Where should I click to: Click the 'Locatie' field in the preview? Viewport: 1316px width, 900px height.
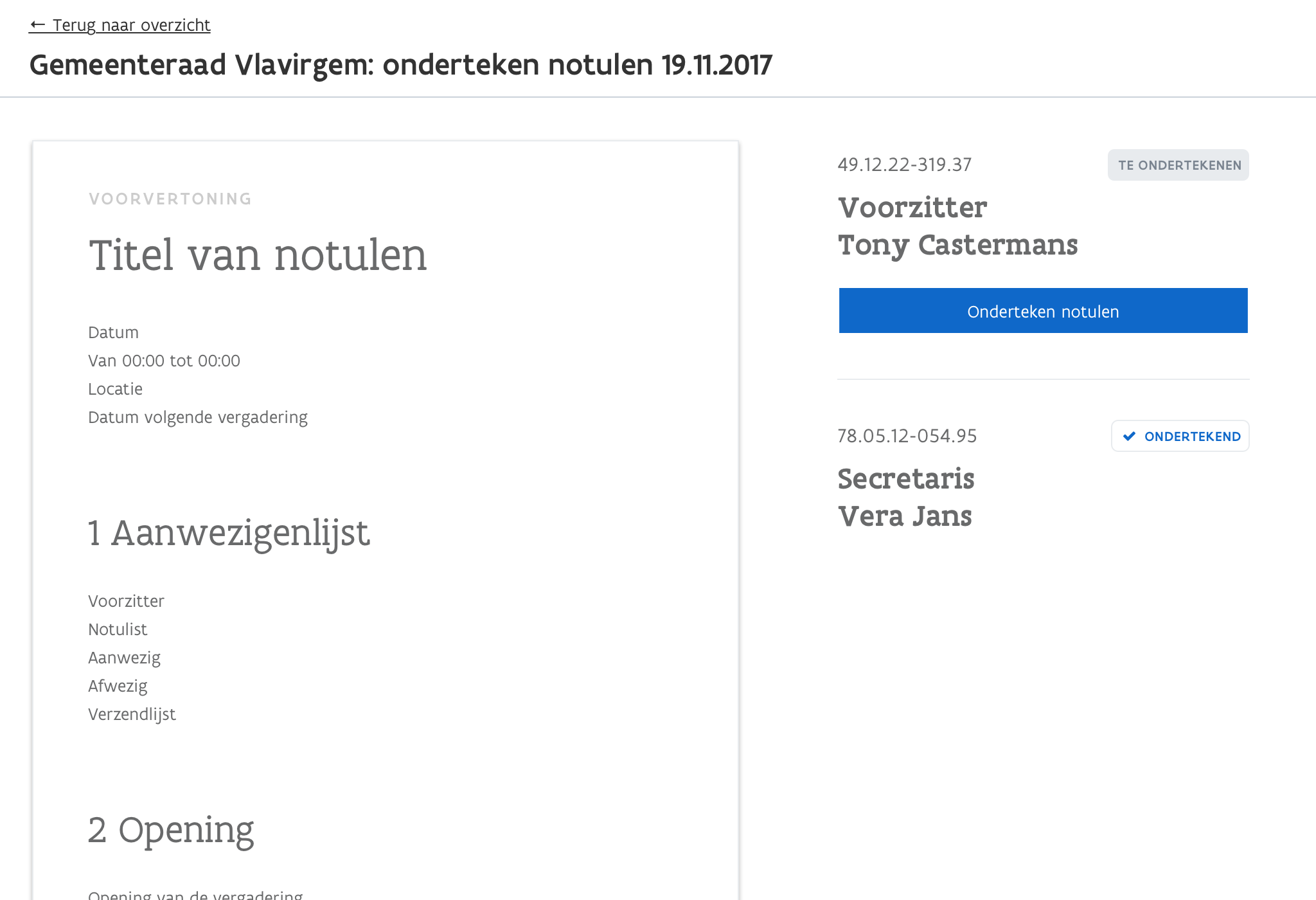pyautogui.click(x=116, y=389)
